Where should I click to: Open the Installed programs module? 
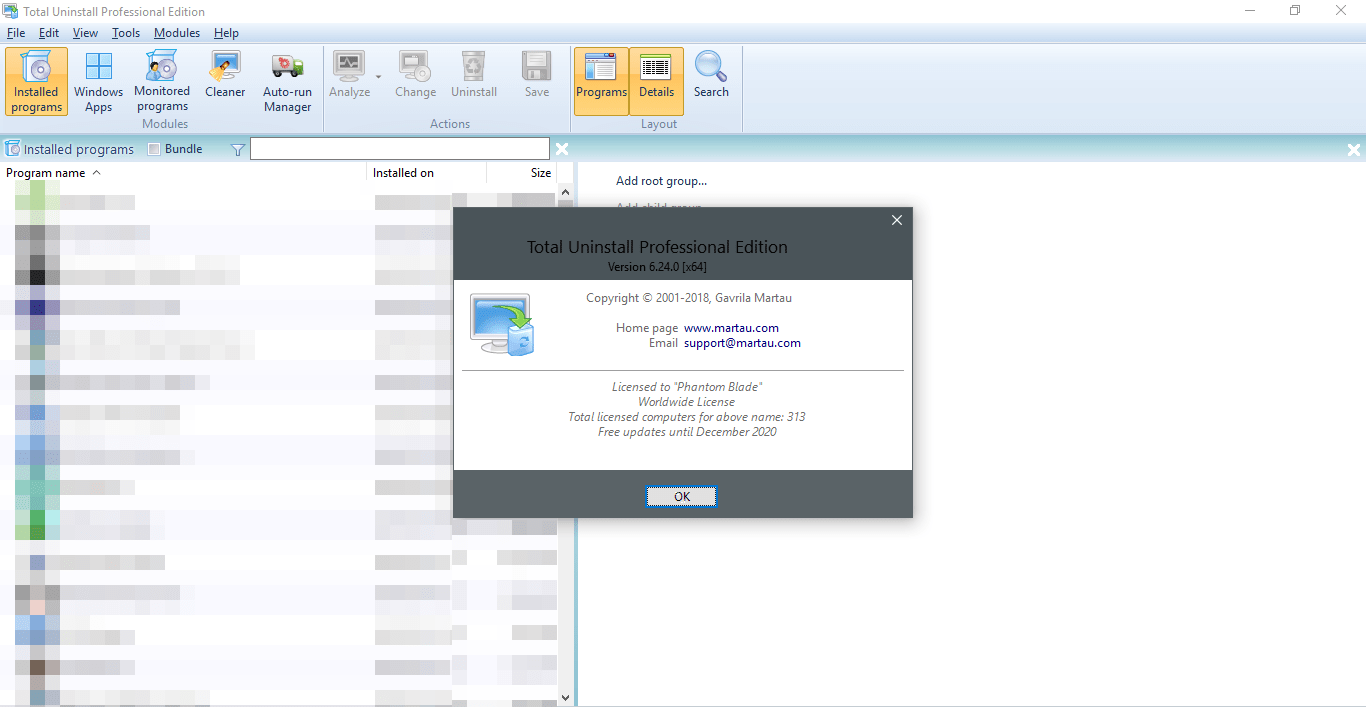click(37, 81)
